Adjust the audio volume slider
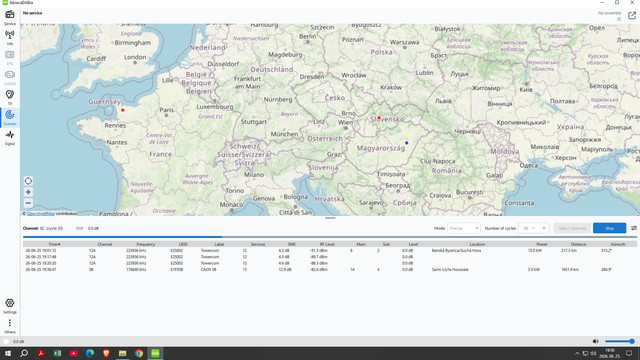The image size is (640, 360). coord(620,341)
